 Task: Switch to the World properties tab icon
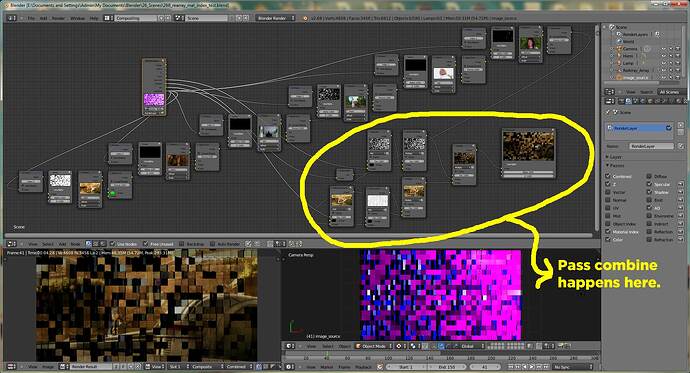[x=642, y=101]
